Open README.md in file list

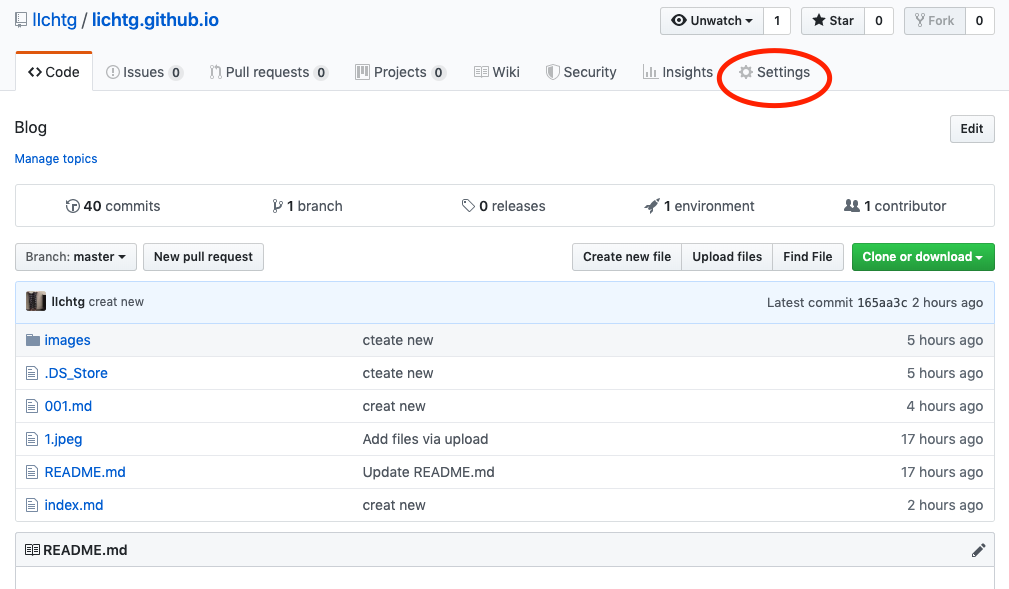click(85, 472)
